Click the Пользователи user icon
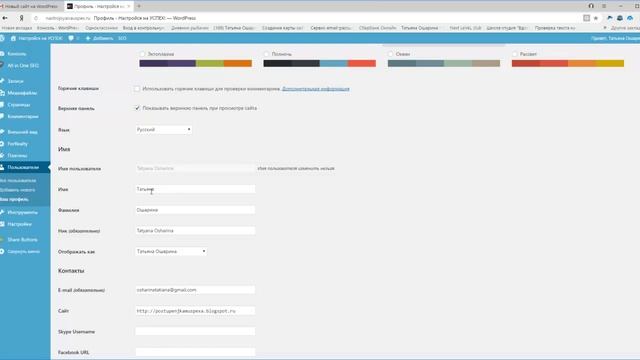The height and width of the screenshot is (360, 640). pyautogui.click(x=2, y=167)
